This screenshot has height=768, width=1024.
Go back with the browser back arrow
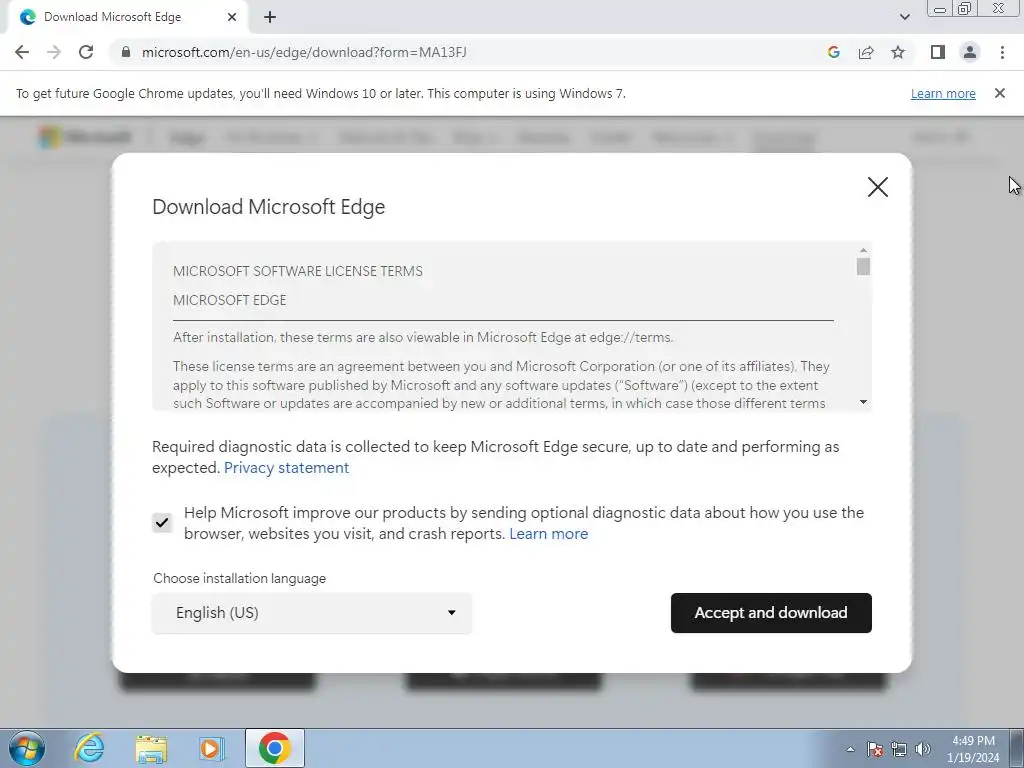point(22,52)
